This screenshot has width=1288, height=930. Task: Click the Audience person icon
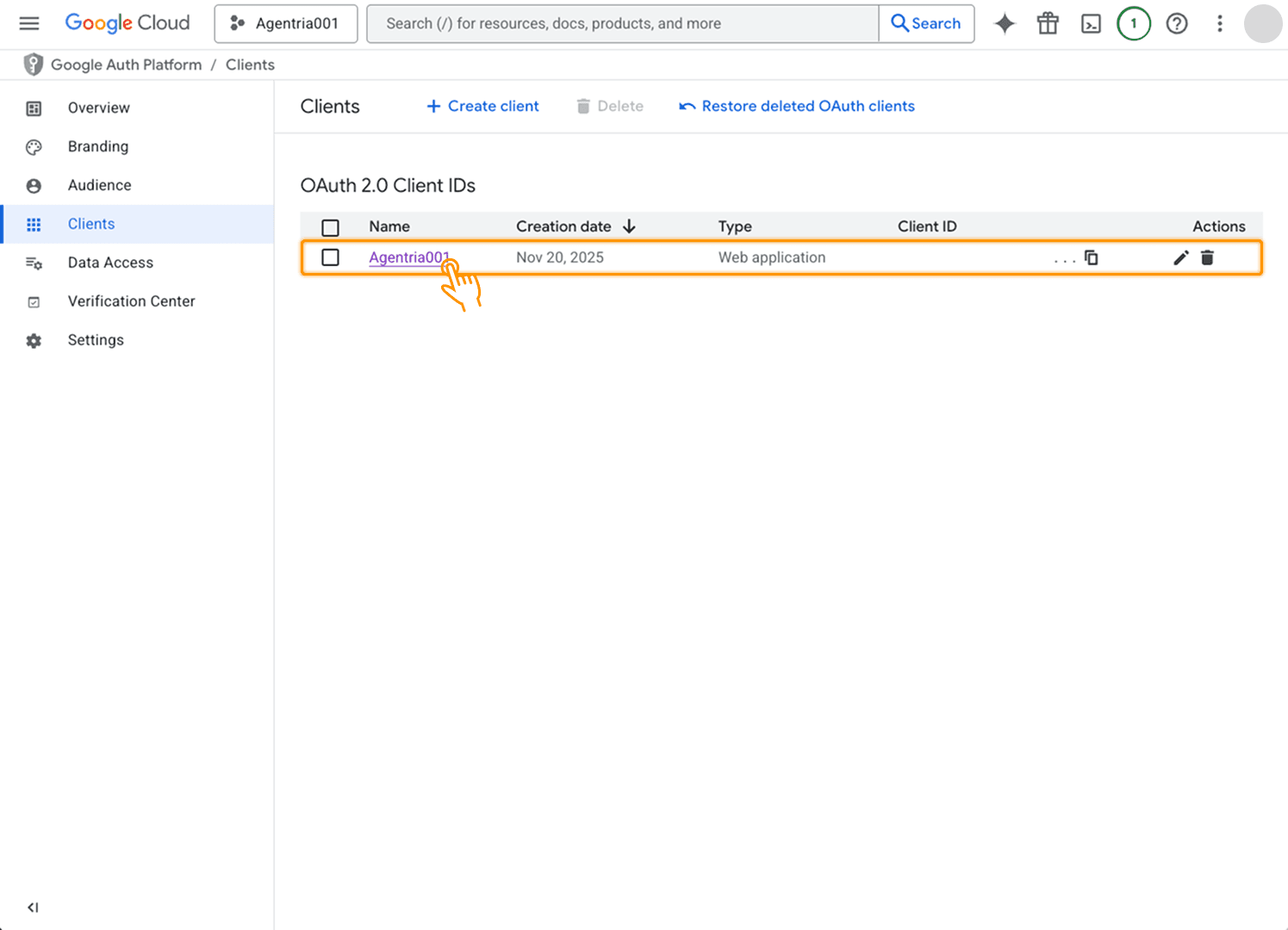[x=34, y=186]
